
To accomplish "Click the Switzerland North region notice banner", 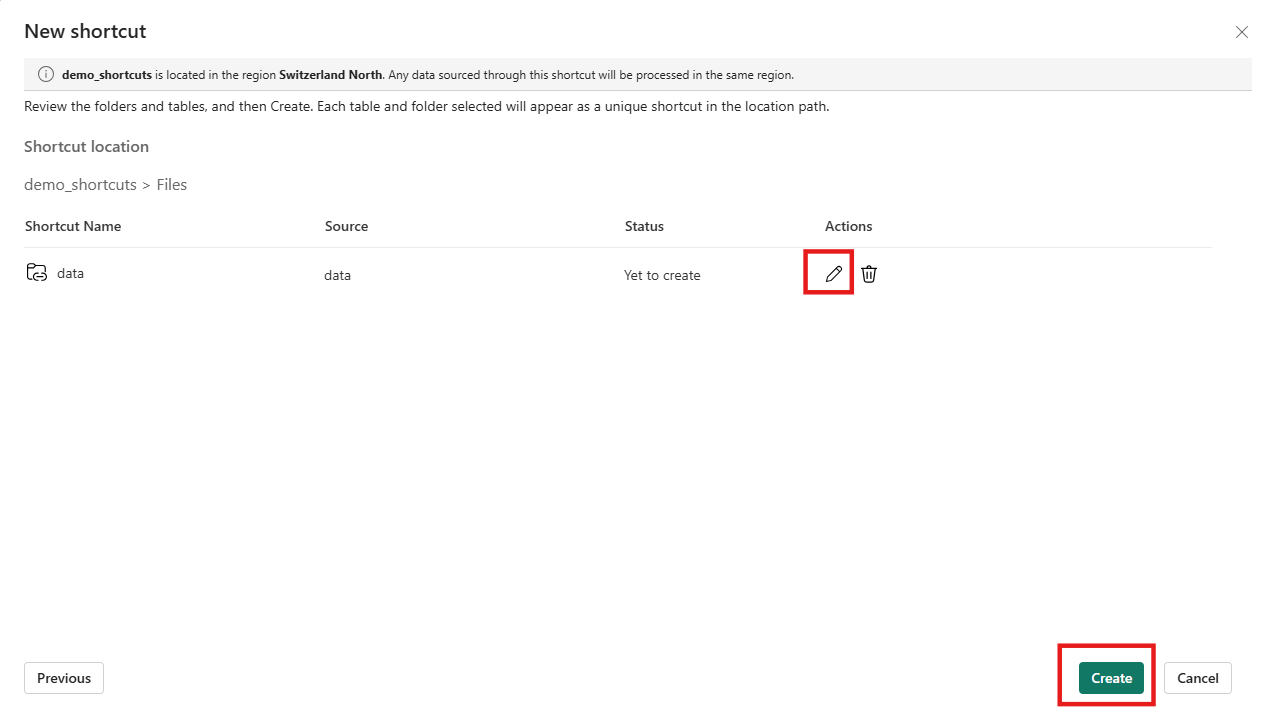I will click(636, 73).
